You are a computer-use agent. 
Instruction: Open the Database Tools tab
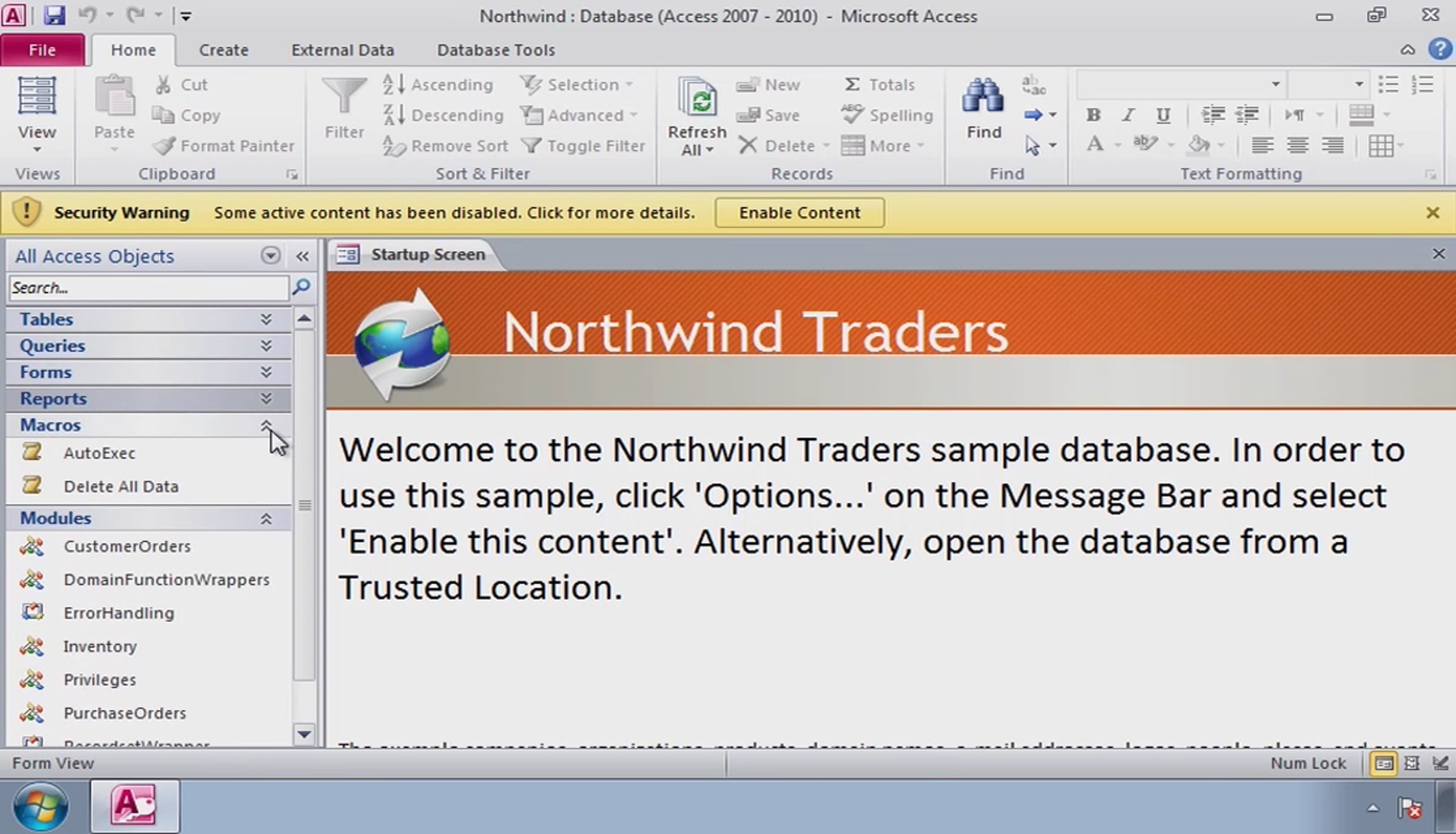[x=496, y=50]
